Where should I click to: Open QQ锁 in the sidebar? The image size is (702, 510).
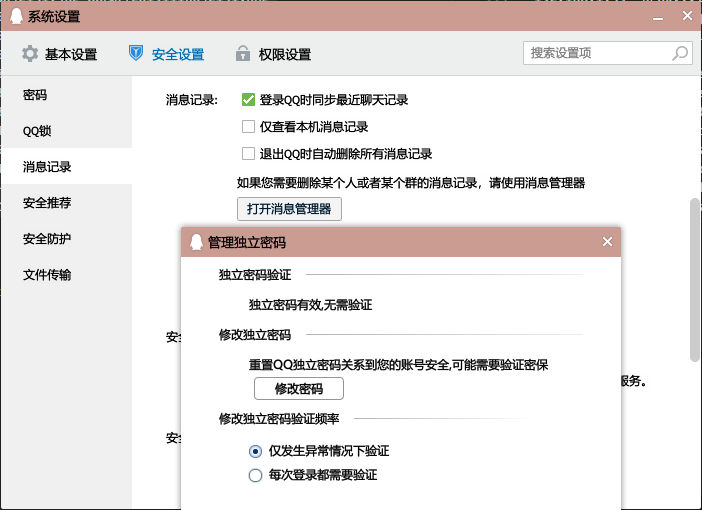tap(66, 131)
